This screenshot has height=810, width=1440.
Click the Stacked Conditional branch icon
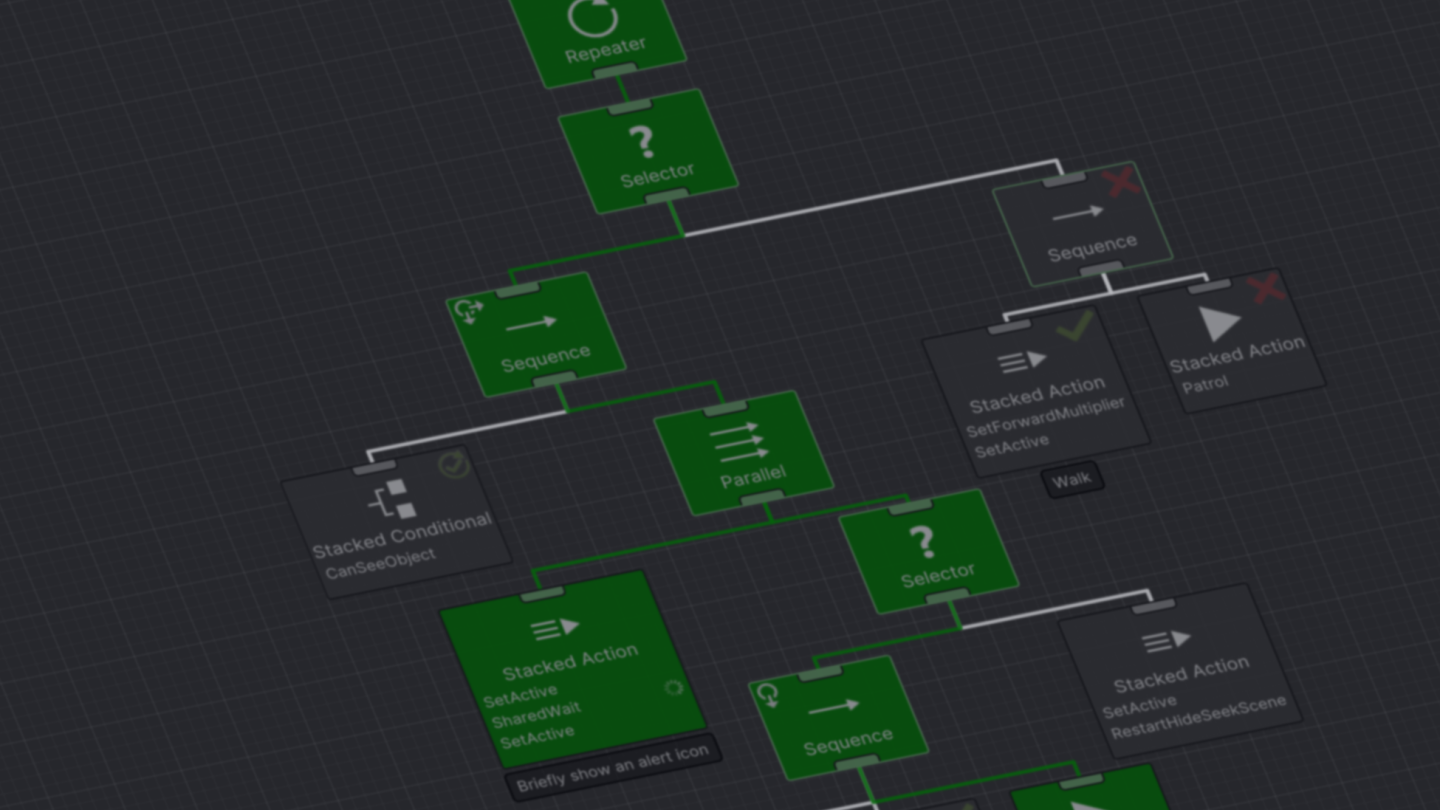click(x=391, y=499)
